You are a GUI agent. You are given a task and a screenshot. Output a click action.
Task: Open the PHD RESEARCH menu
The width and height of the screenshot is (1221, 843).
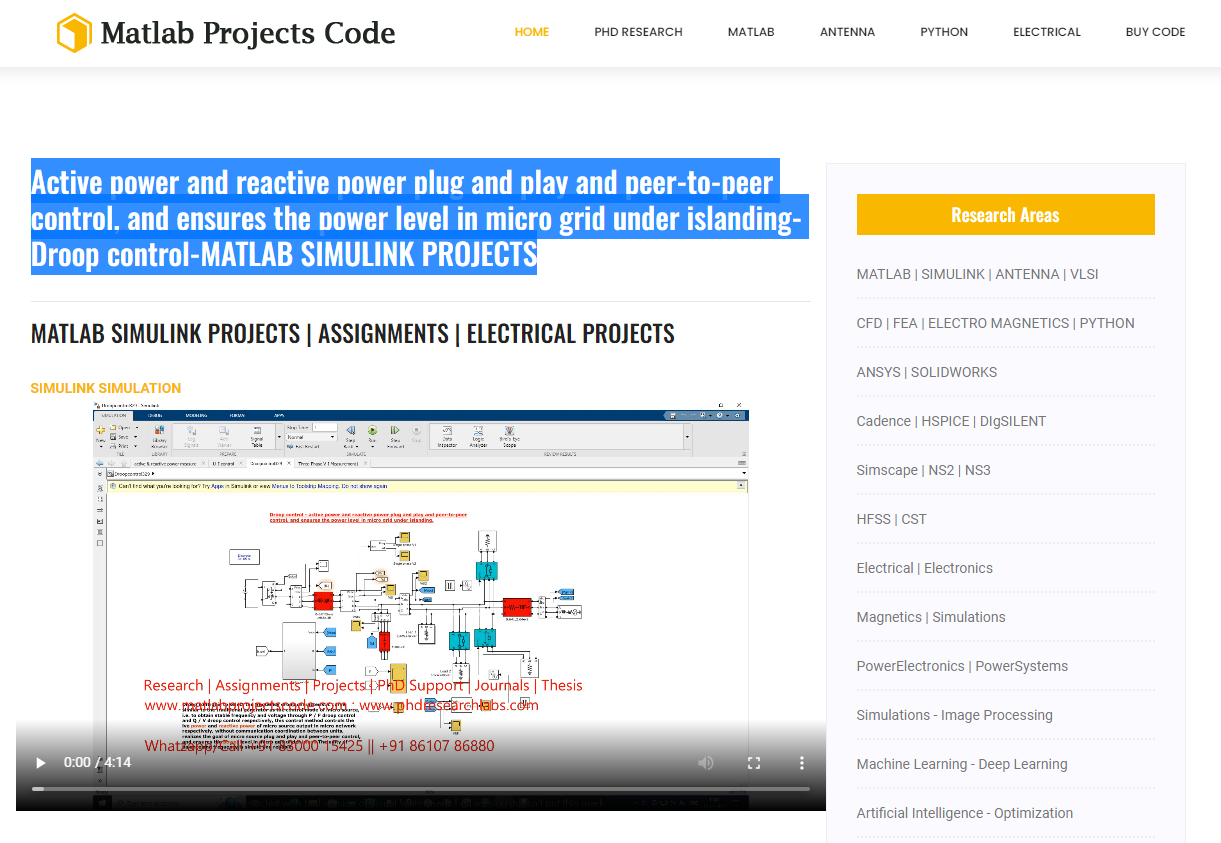click(x=638, y=32)
